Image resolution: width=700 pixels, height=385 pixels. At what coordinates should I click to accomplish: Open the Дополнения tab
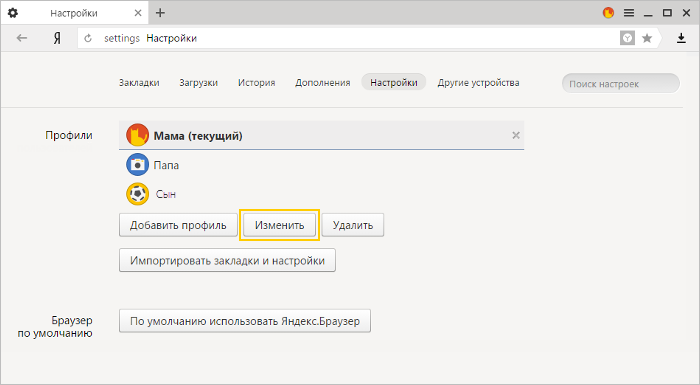(x=322, y=83)
